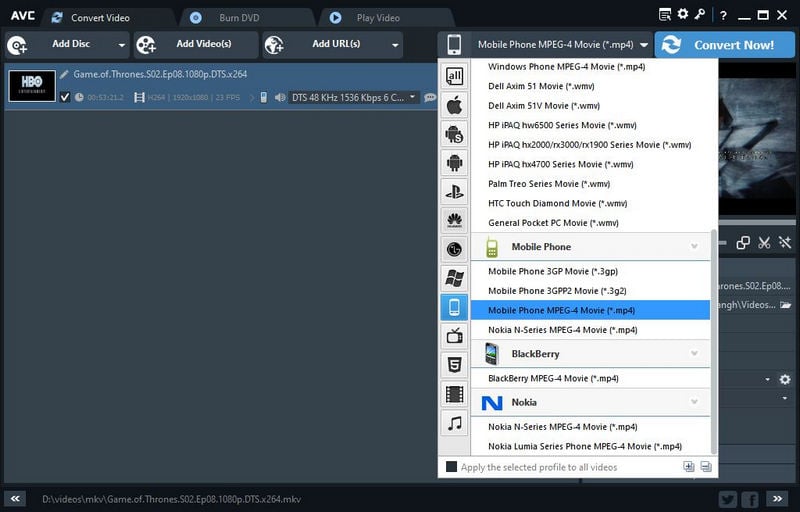800x512 pixels.
Task: Open the HTML5 video formats category
Action: 454,365
